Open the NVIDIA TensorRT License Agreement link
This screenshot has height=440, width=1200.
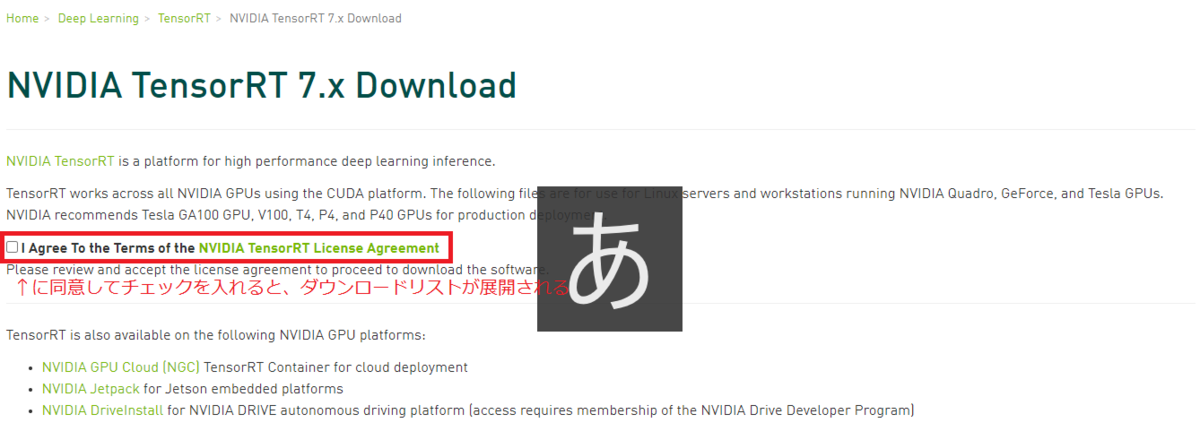pyautogui.click(x=319, y=248)
